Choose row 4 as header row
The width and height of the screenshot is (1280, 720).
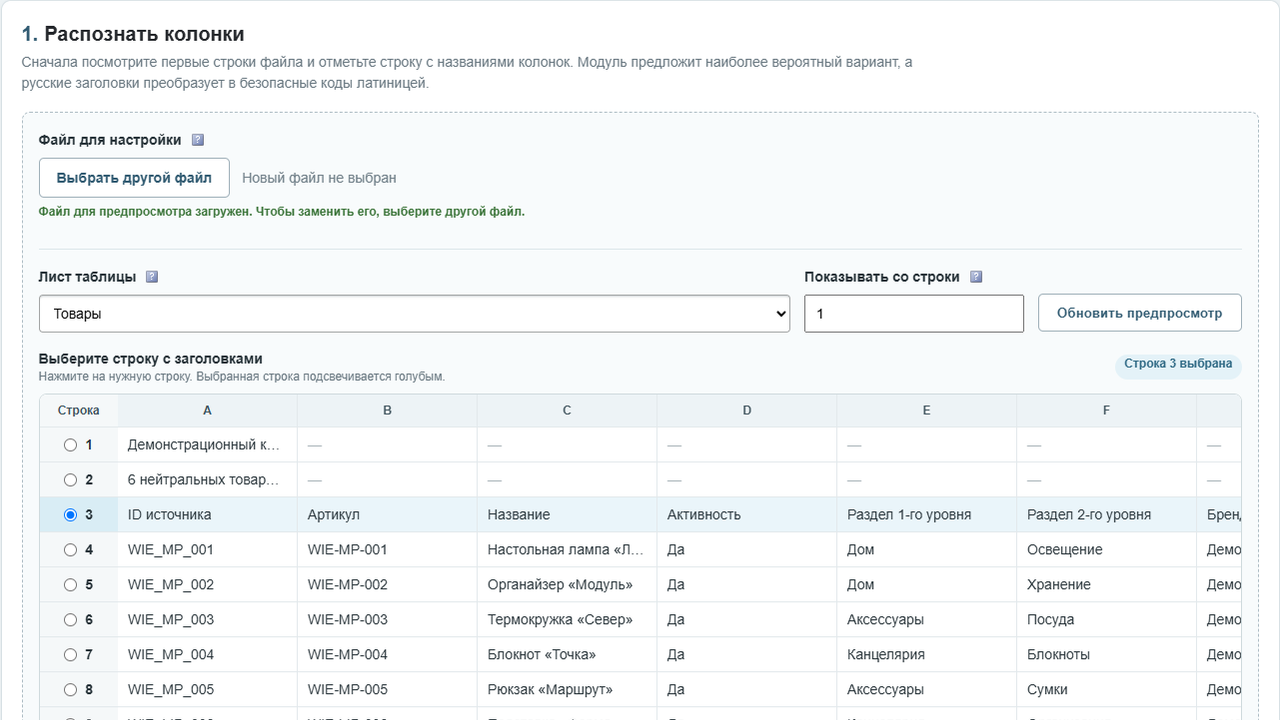tap(70, 550)
